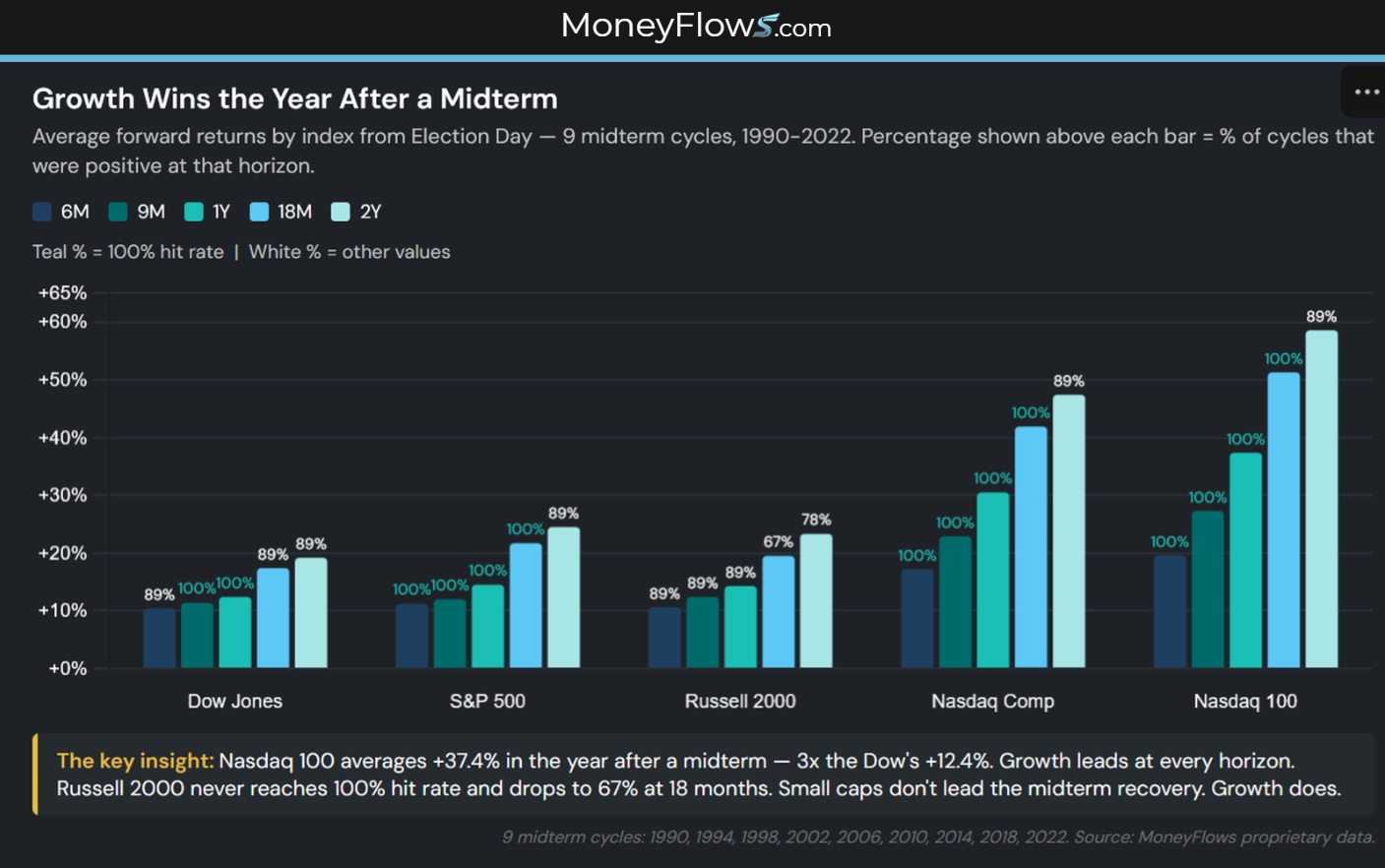
Task: Toggle the 9M legend series
Action: [x=137, y=212]
